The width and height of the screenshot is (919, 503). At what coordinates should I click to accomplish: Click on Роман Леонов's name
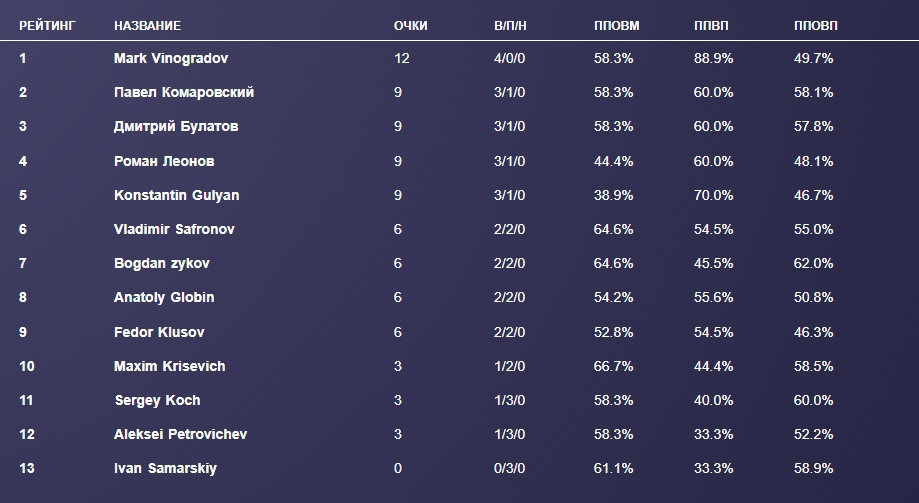coord(164,161)
